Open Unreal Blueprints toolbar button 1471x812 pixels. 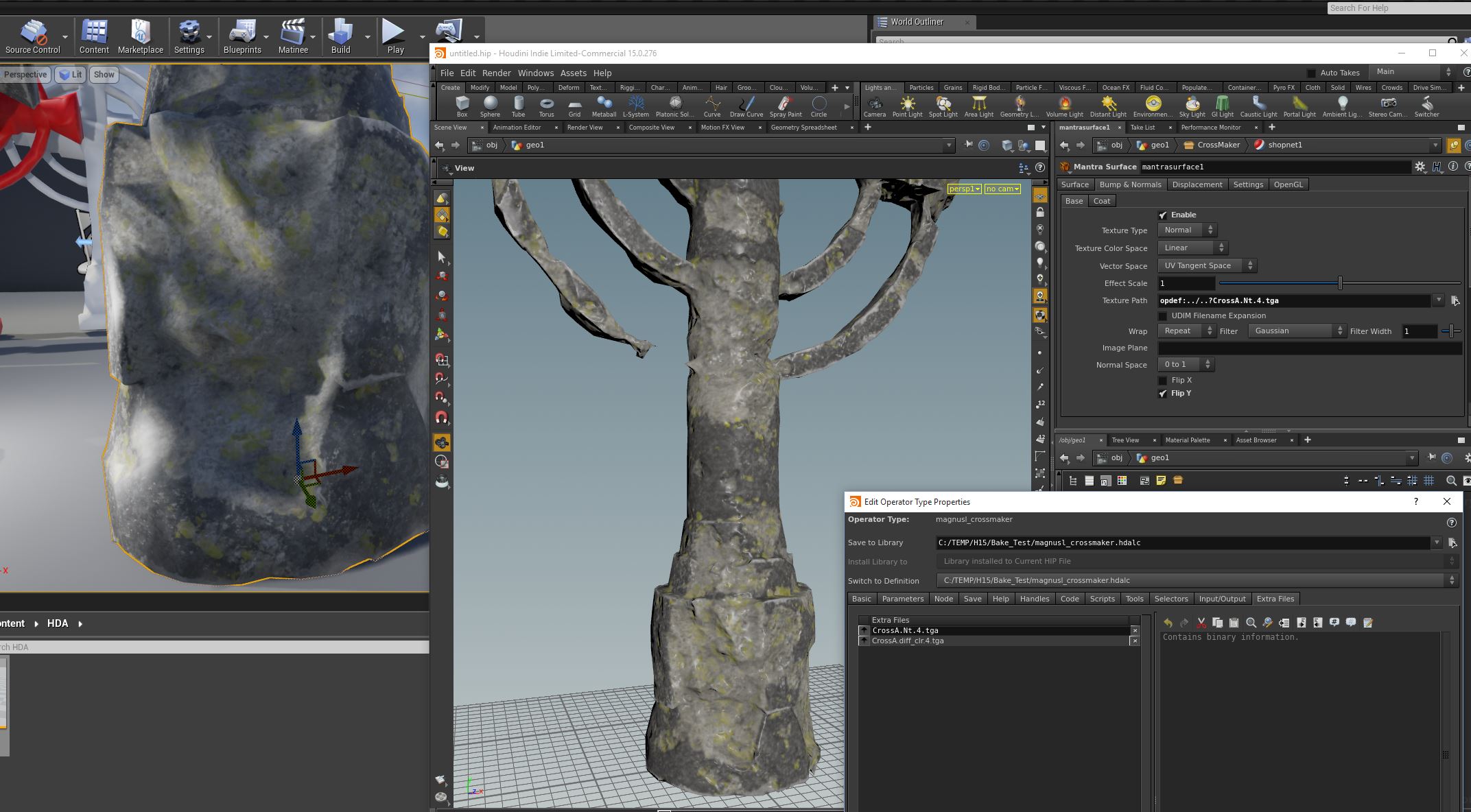[242, 37]
